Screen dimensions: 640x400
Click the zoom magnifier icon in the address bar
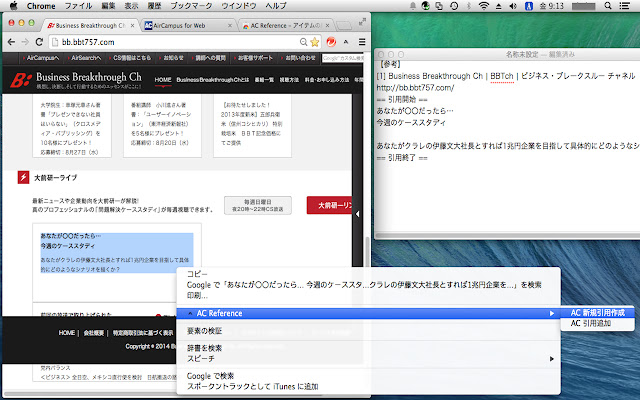pyautogui.click(x=303, y=42)
